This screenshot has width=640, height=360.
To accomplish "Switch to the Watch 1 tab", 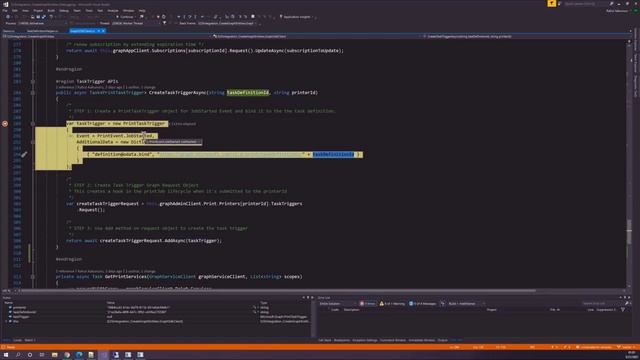I will (x=30, y=340).
